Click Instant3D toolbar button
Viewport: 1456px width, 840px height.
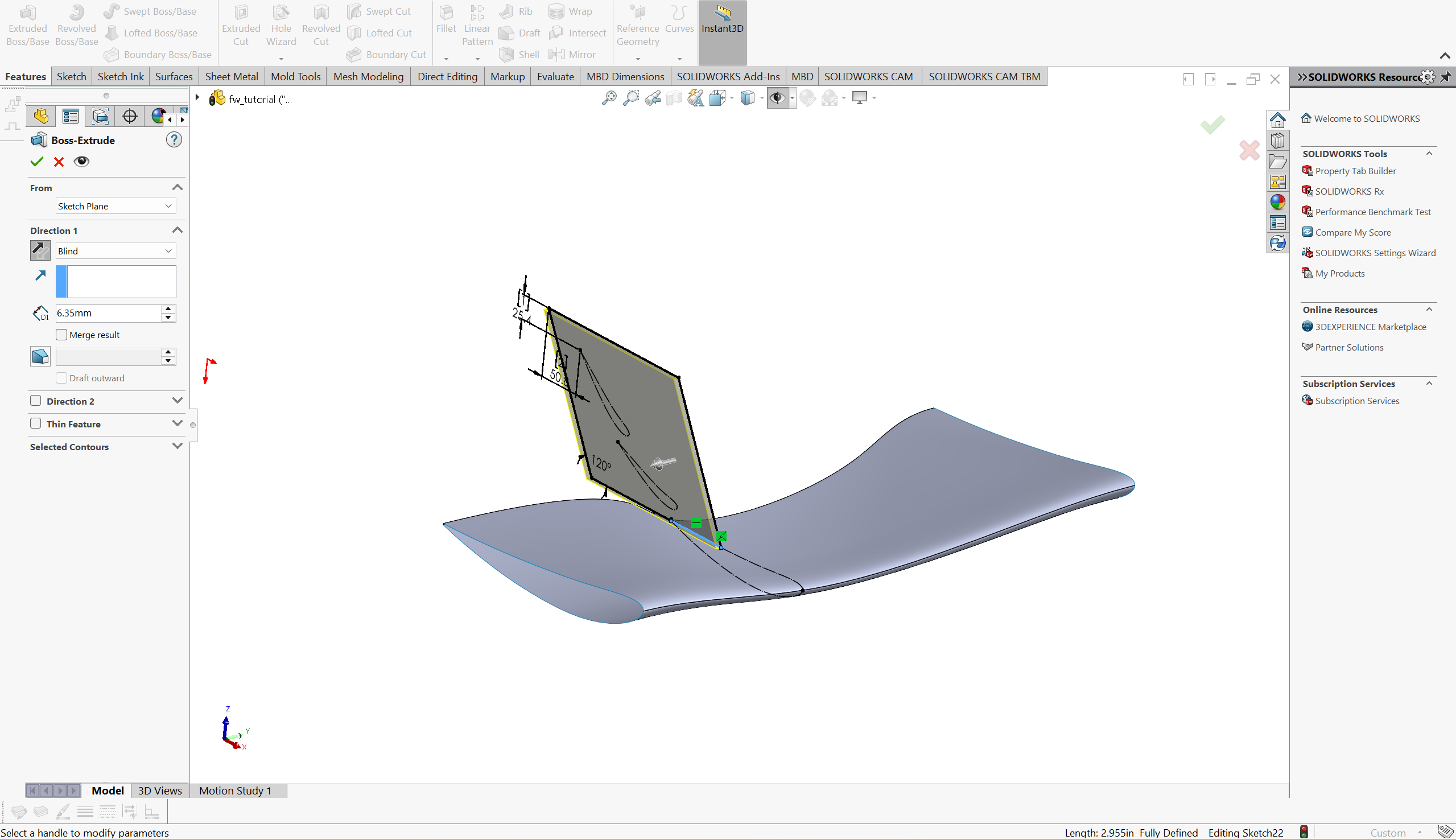[x=722, y=29]
